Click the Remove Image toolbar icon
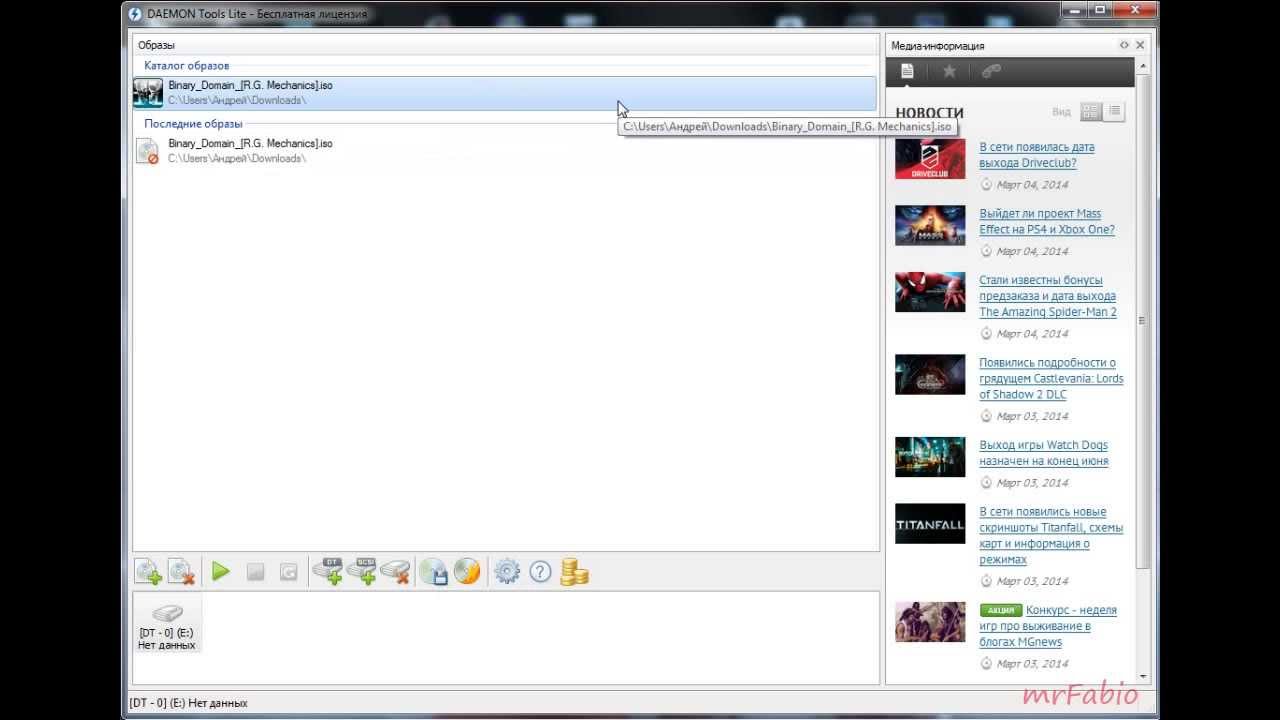 [181, 572]
